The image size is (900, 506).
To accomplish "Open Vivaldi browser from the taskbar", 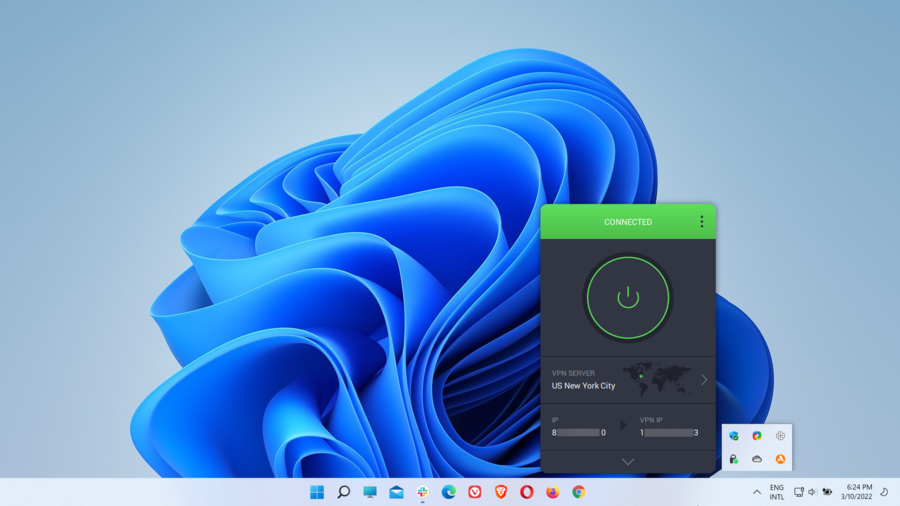I will 475,492.
